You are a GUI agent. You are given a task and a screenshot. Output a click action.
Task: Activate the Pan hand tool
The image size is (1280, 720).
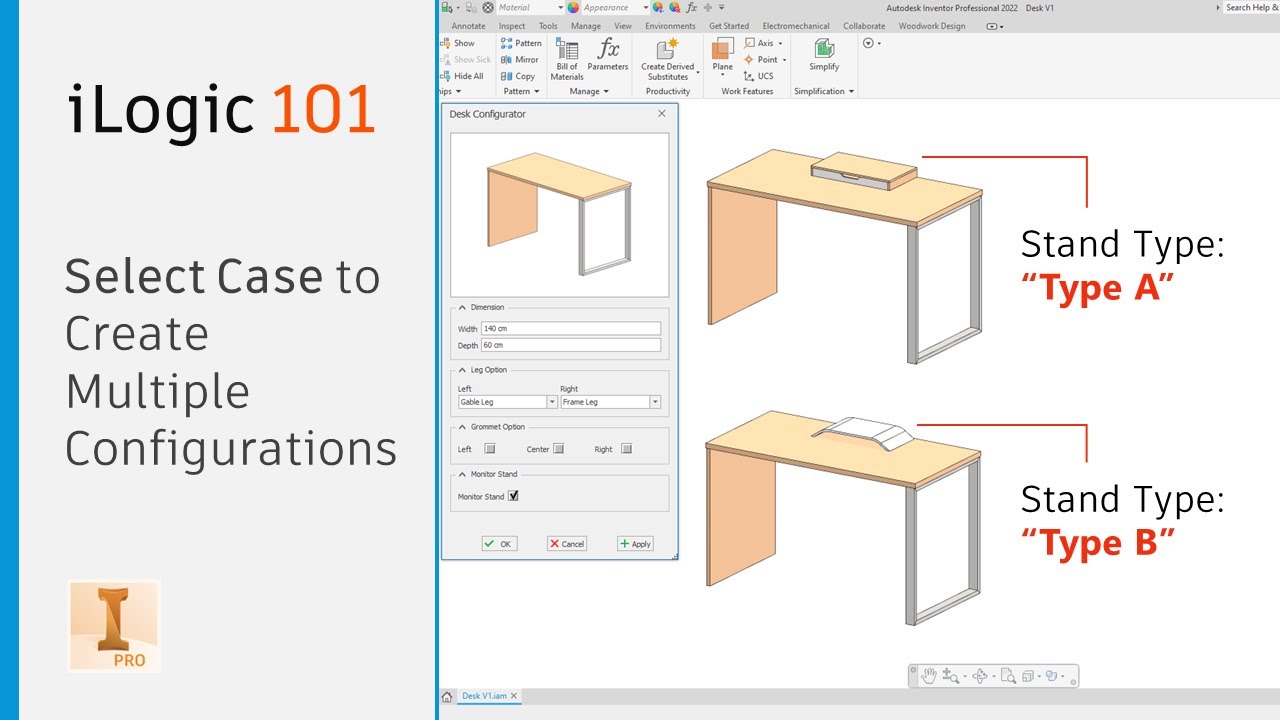(928, 676)
